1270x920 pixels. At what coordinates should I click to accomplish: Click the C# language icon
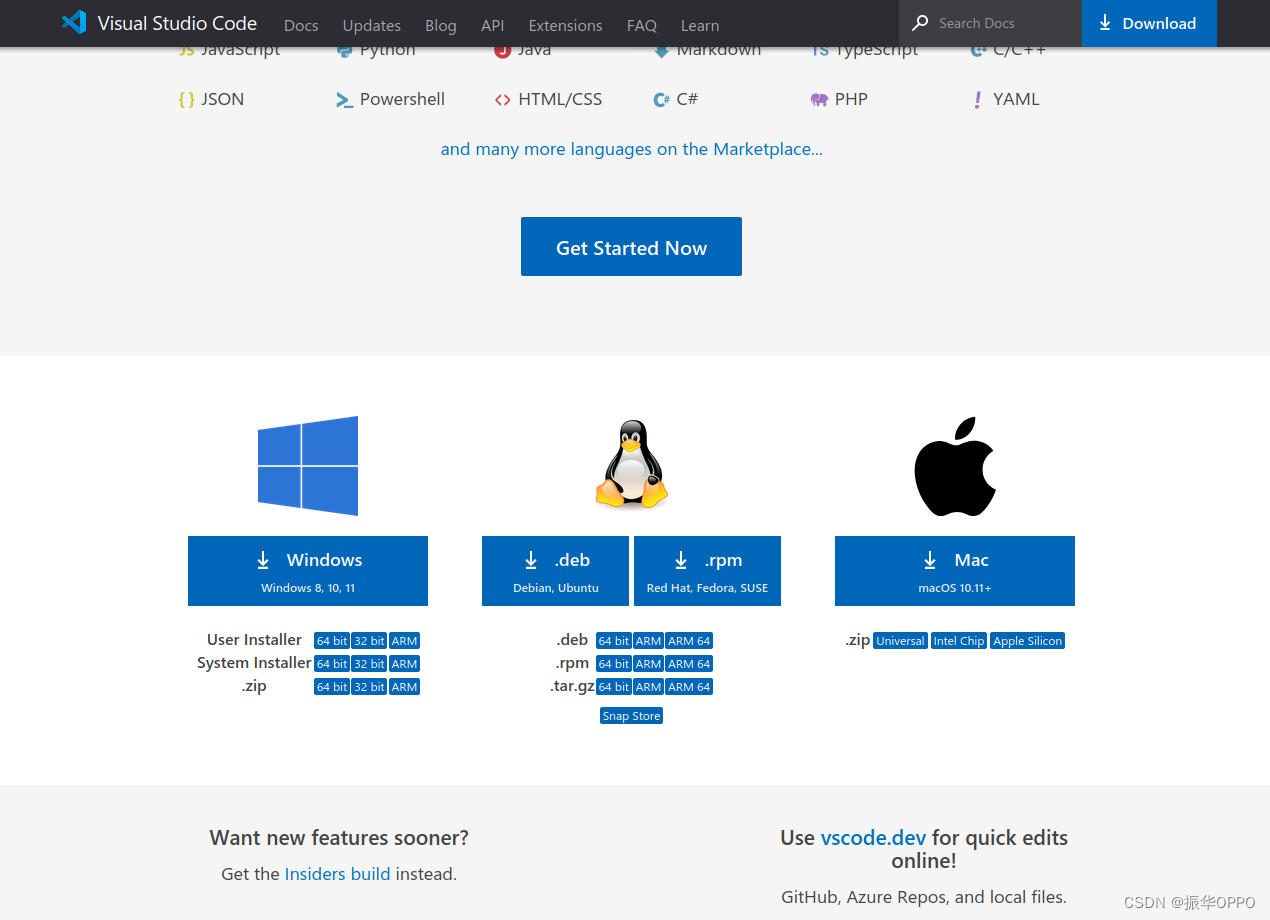[x=661, y=100]
